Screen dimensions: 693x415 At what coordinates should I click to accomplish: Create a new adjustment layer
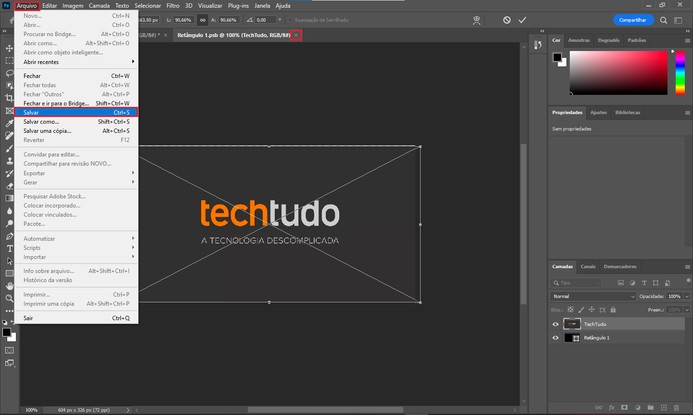tap(638, 407)
